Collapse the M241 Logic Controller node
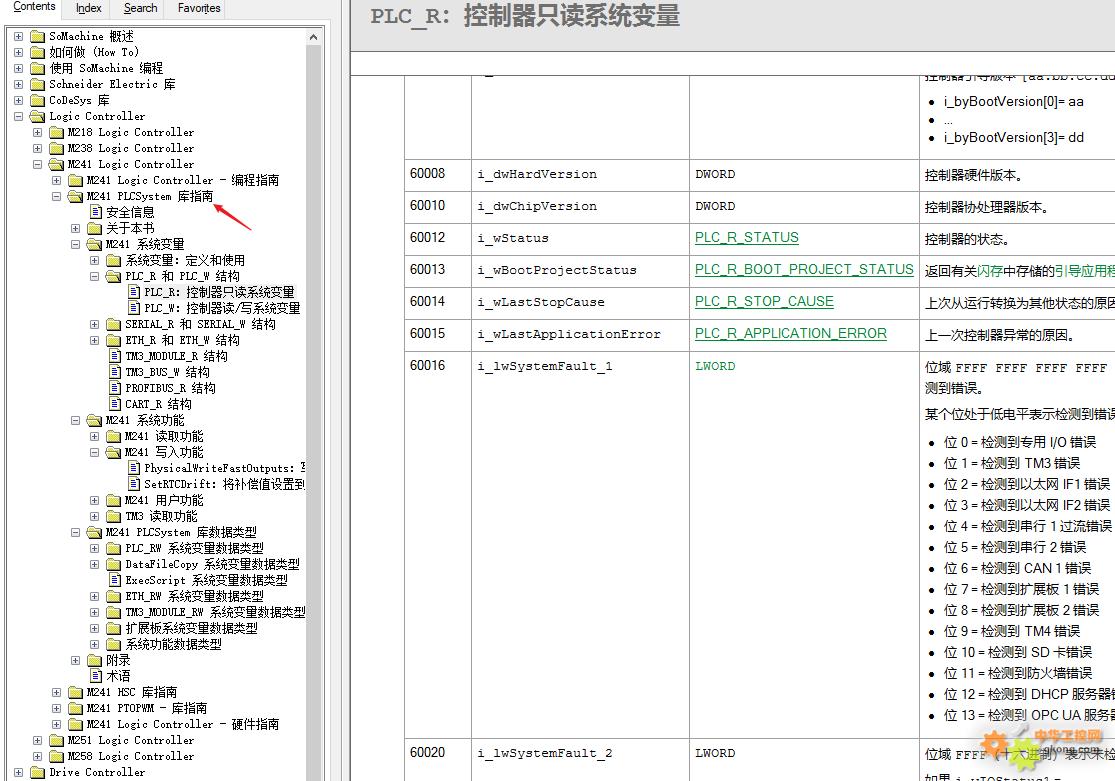 [x=38, y=164]
